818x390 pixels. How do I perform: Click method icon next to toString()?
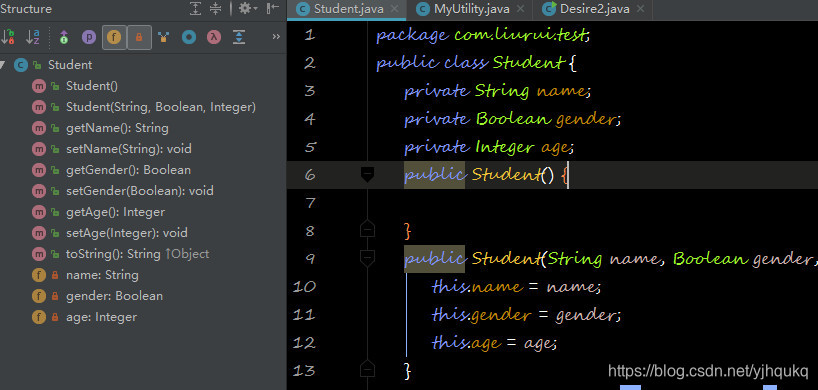pyautogui.click(x=39, y=254)
